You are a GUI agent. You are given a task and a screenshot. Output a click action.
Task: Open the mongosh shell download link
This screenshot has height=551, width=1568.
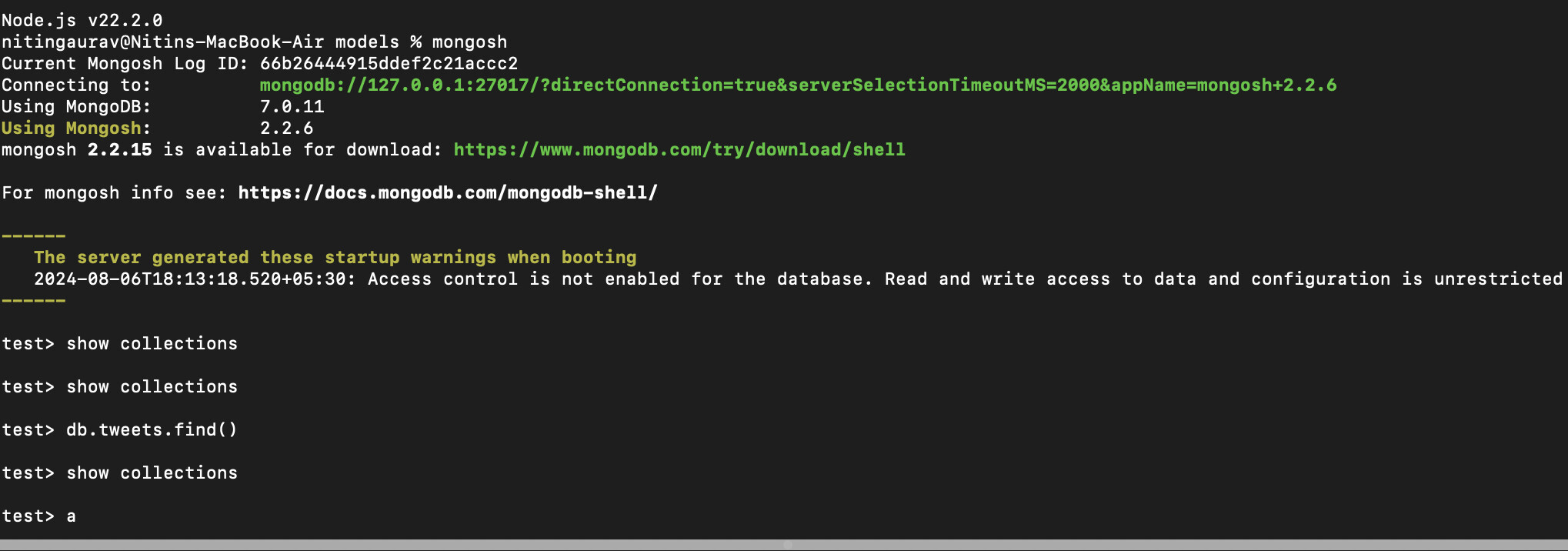pos(679,149)
